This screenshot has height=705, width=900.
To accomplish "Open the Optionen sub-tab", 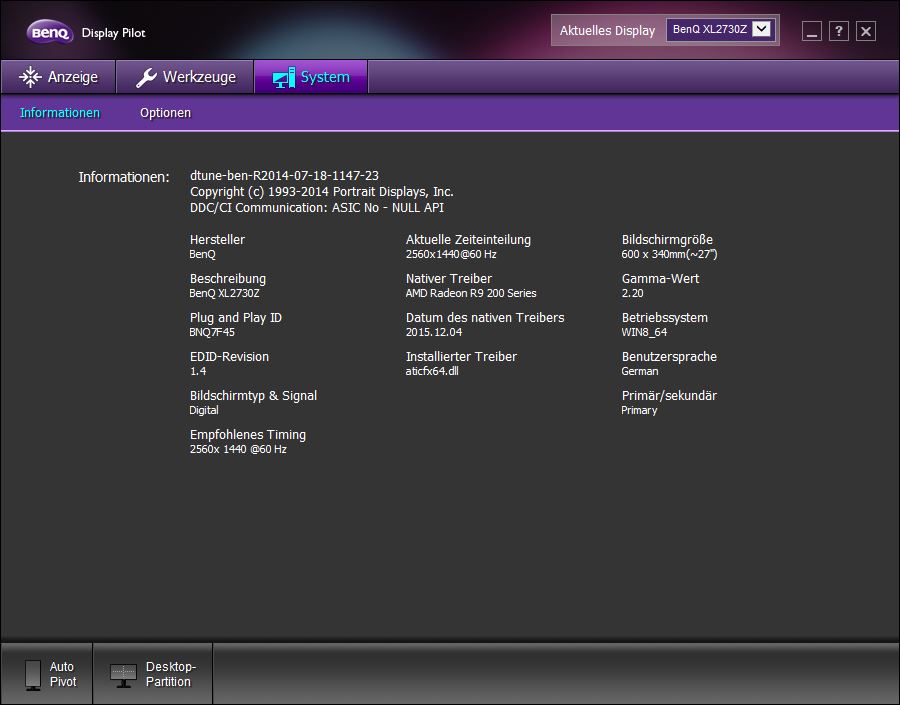I will tap(165, 113).
